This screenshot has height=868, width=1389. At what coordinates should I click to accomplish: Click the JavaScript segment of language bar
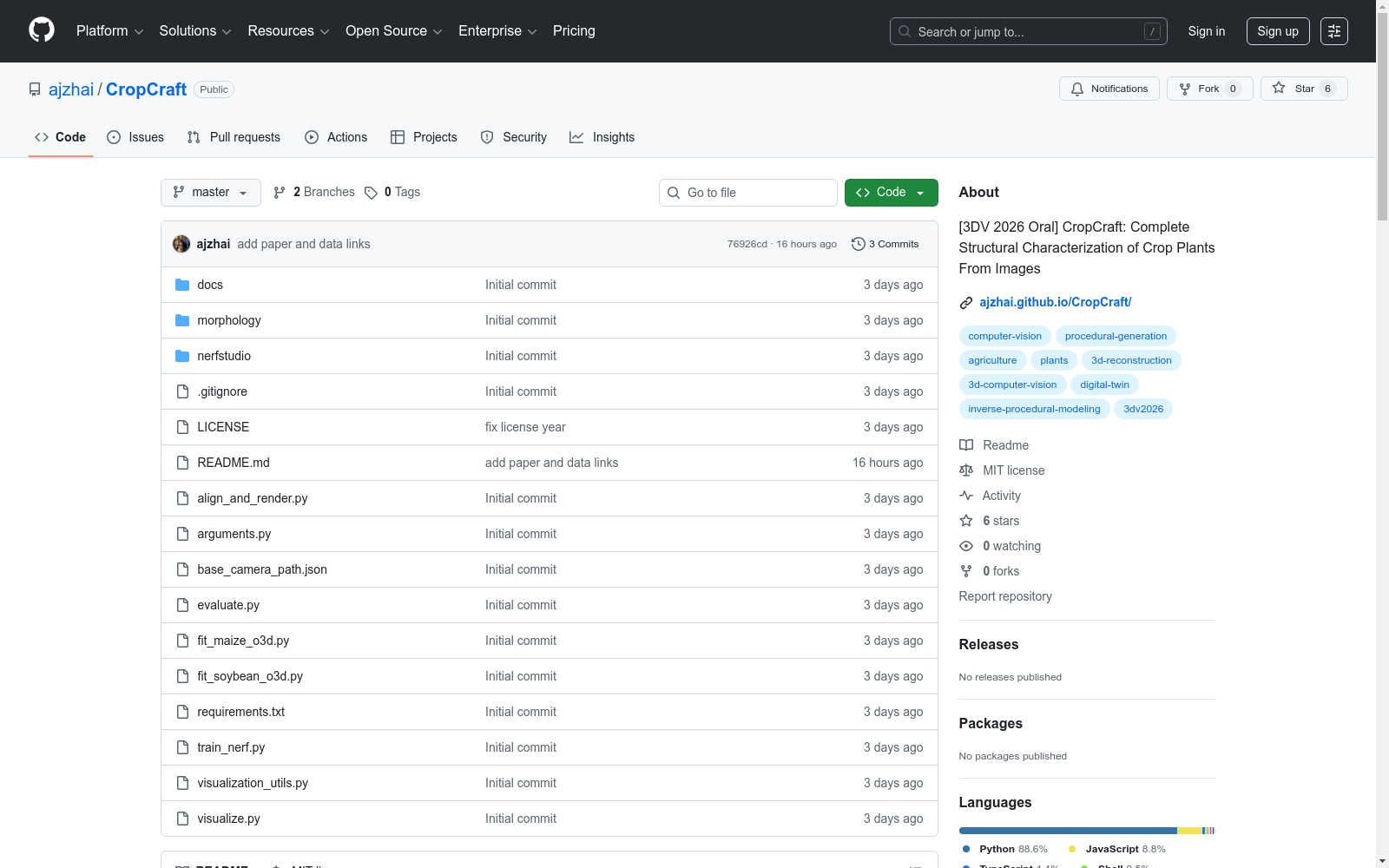pos(1189,831)
